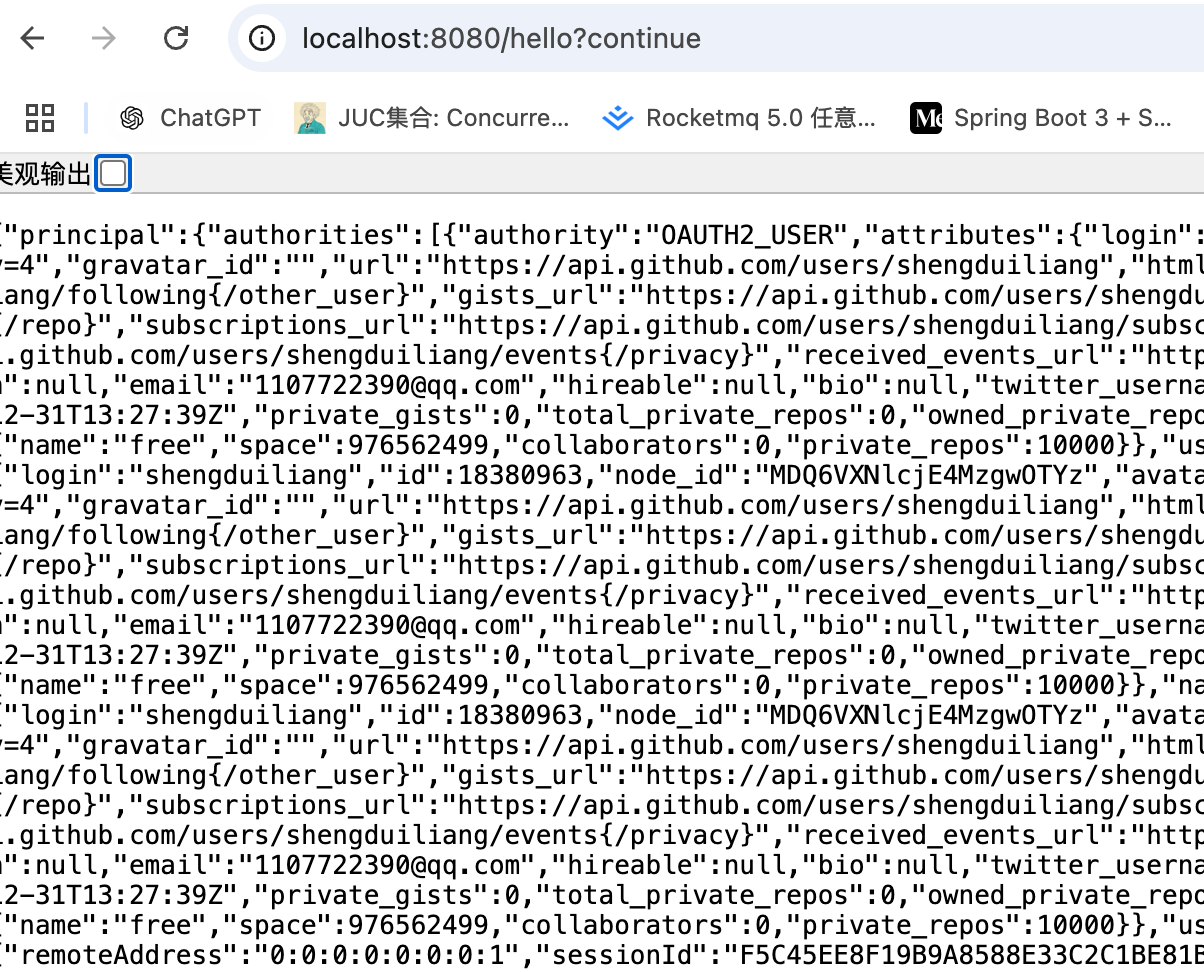The height and width of the screenshot is (972, 1204).
Task: Click the JUC集合 bookmark avatar icon
Action: [x=310, y=118]
